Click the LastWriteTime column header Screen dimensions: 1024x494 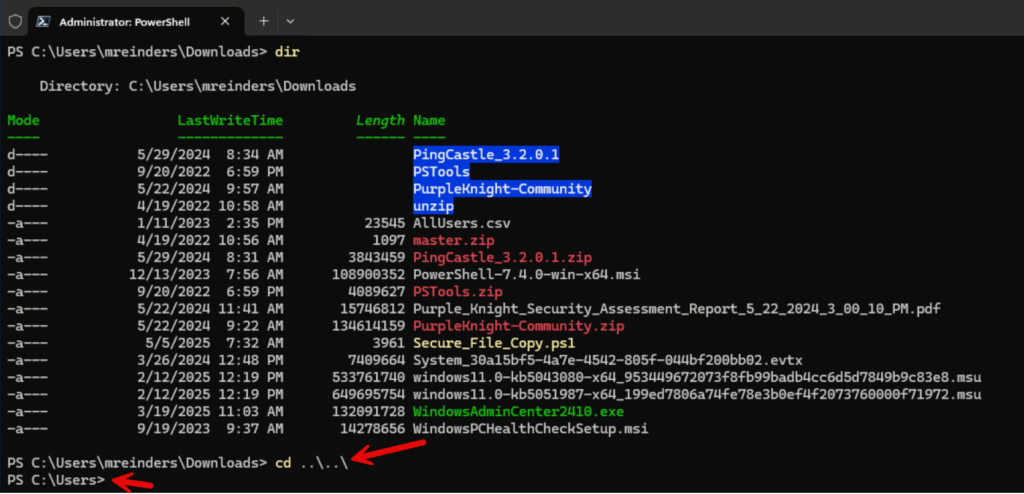pos(231,120)
